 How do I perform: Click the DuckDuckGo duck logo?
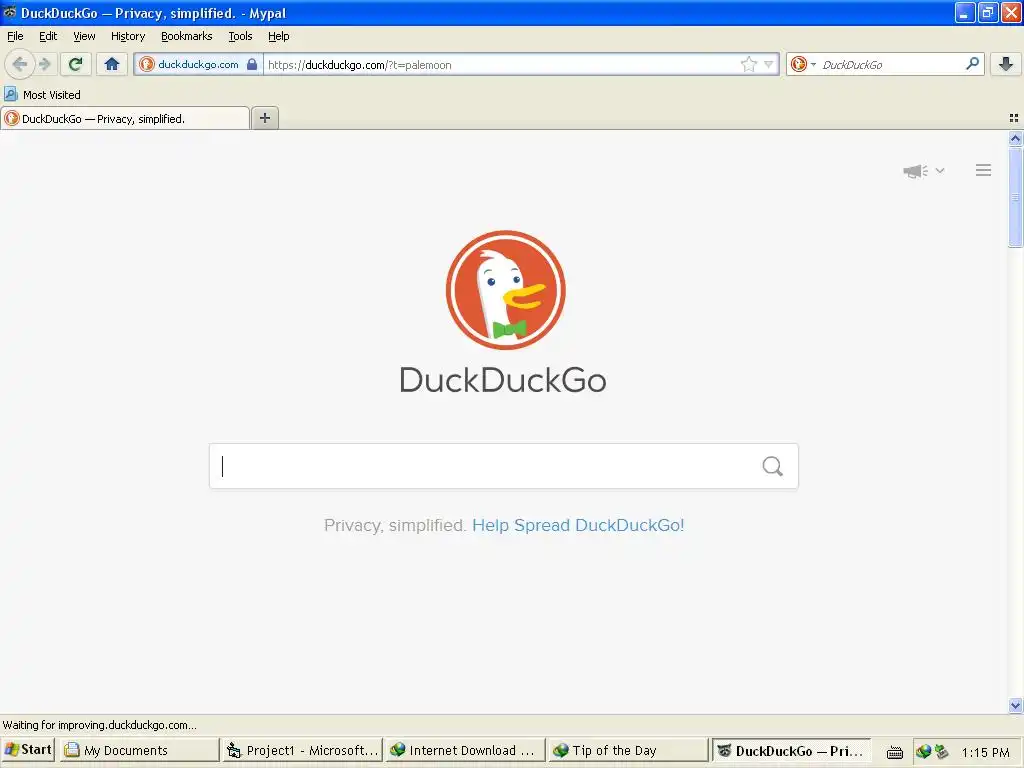pyautogui.click(x=505, y=290)
